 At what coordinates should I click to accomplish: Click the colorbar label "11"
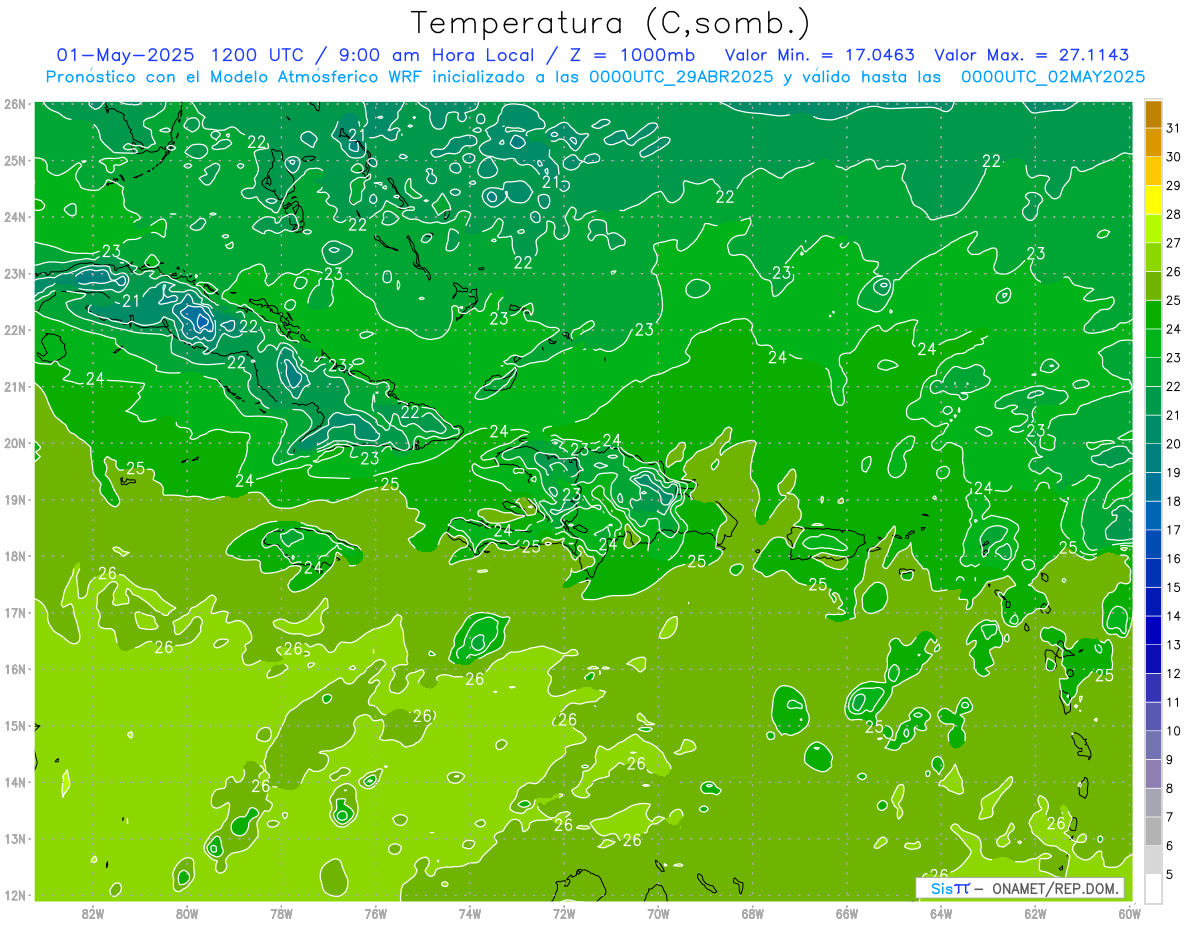click(1174, 702)
